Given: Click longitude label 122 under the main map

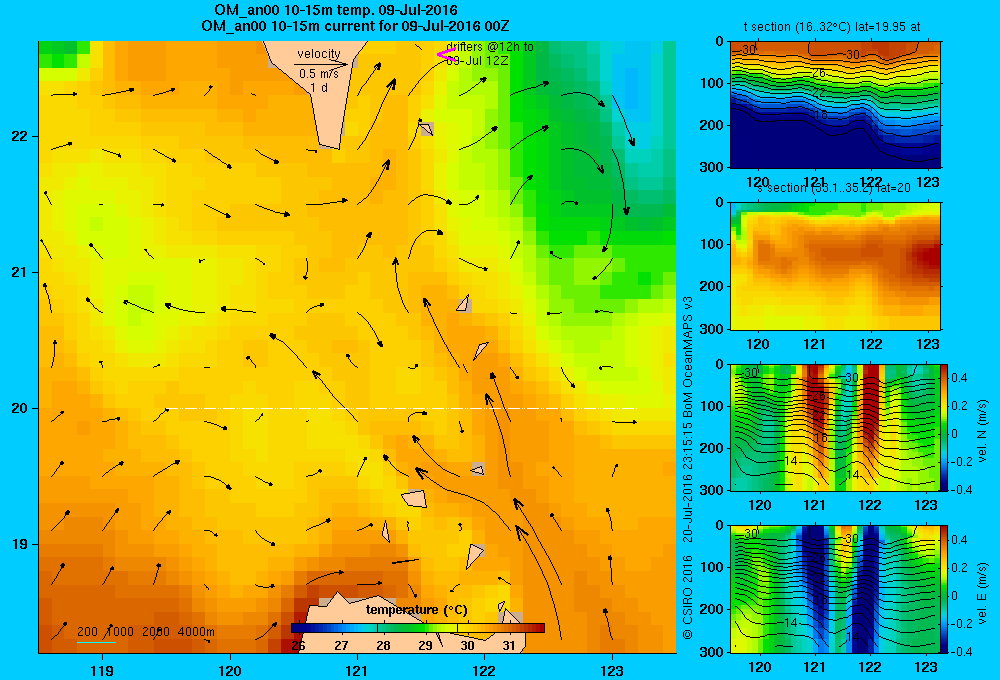Looking at the screenshot, I should point(484,671).
